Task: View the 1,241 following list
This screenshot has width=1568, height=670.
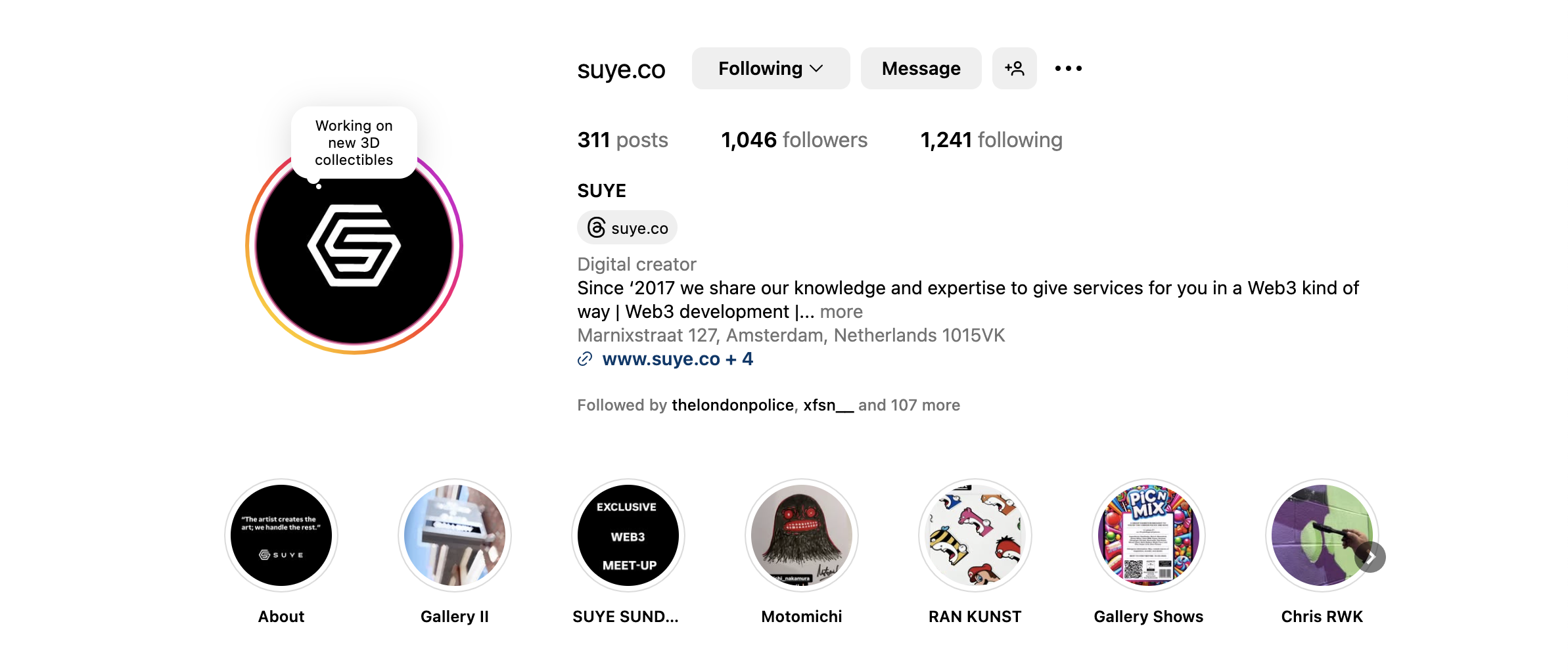Action: point(991,140)
